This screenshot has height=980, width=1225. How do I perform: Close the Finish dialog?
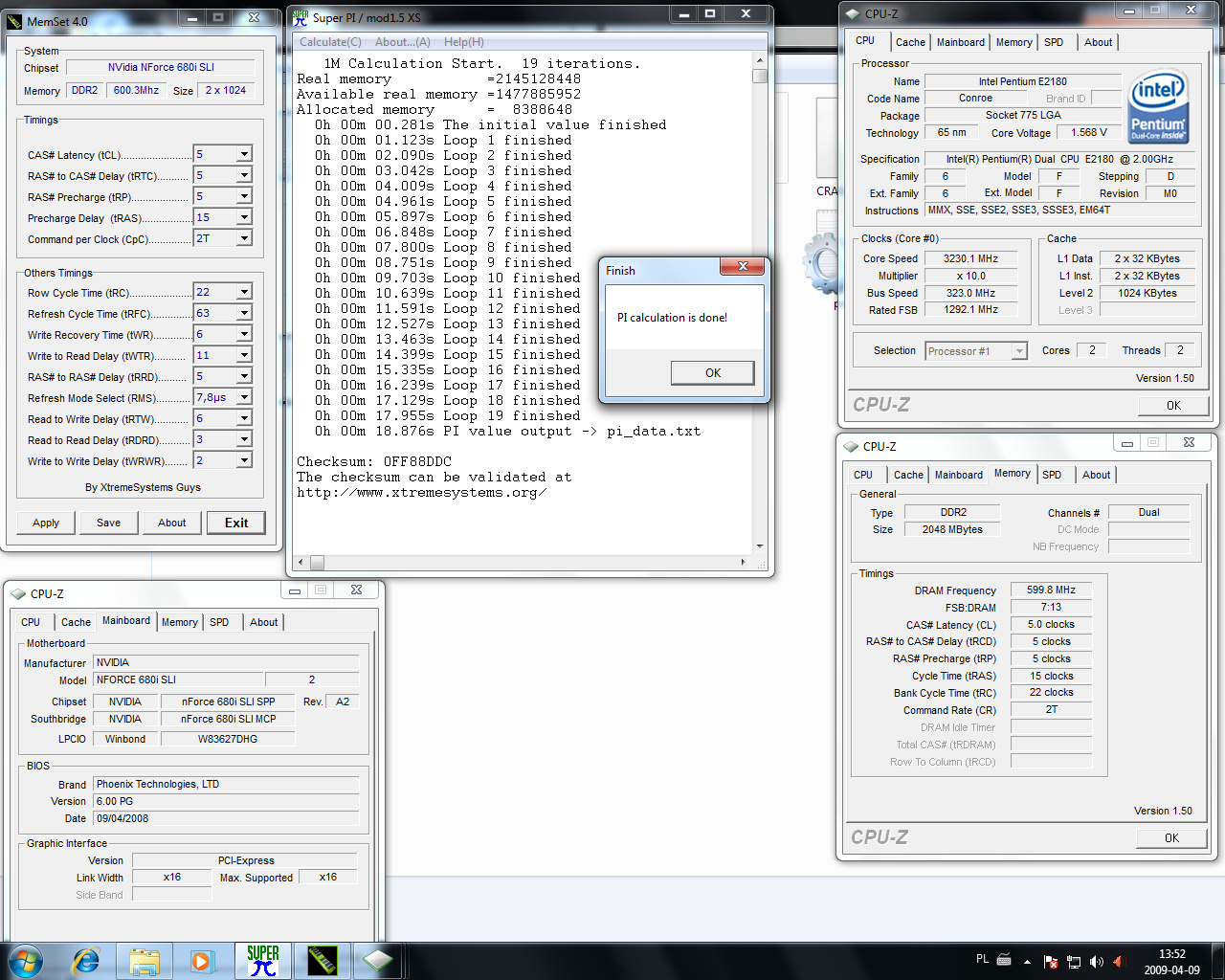point(743,267)
